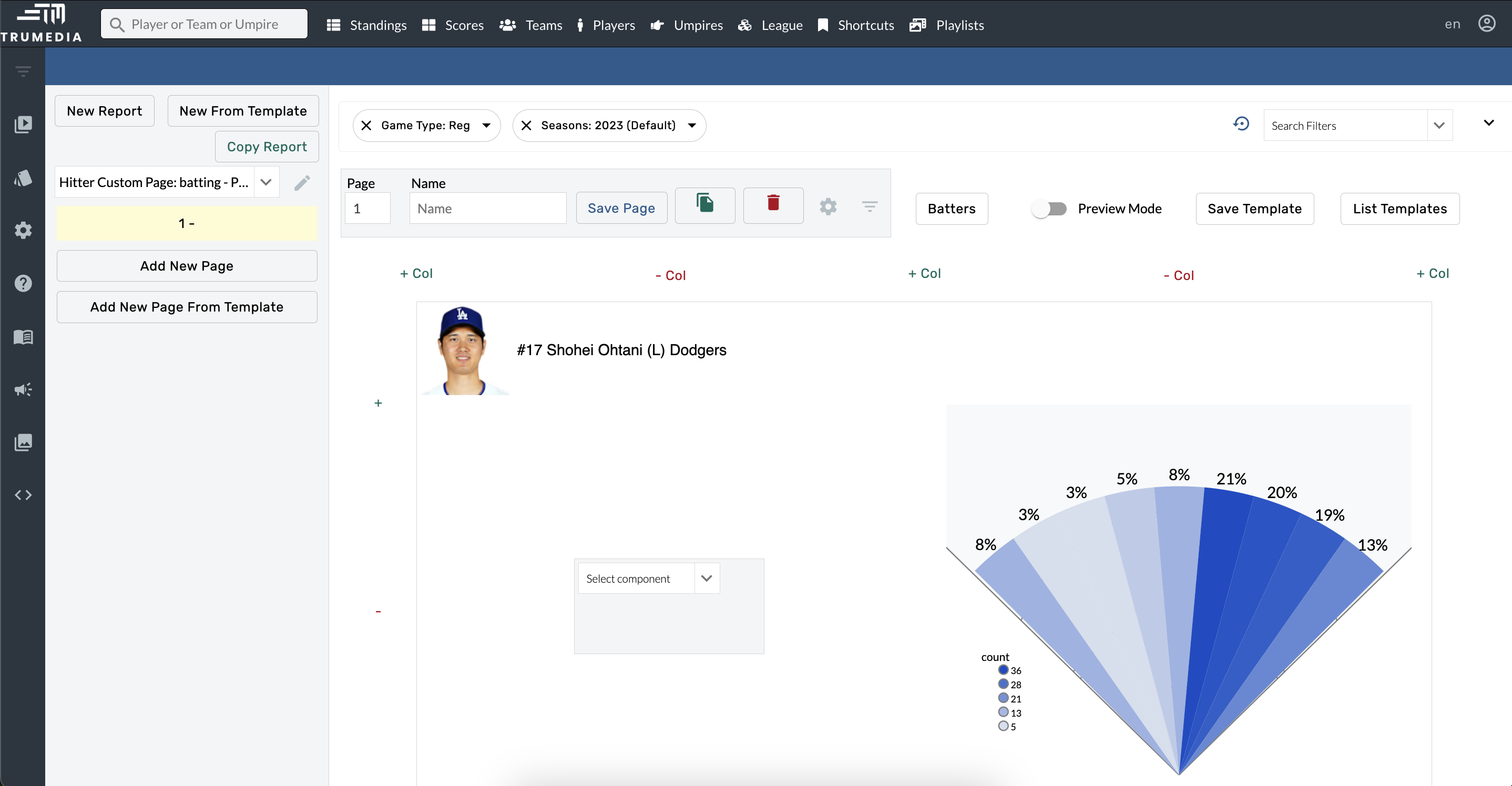Image resolution: width=1512 pixels, height=786 pixels.
Task: Remove the Seasons 2023 filter
Action: pos(526,126)
